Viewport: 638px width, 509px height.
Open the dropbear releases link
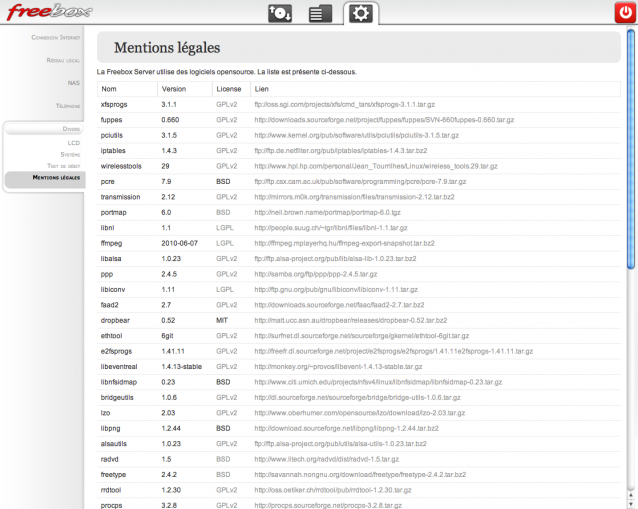click(x=351, y=321)
